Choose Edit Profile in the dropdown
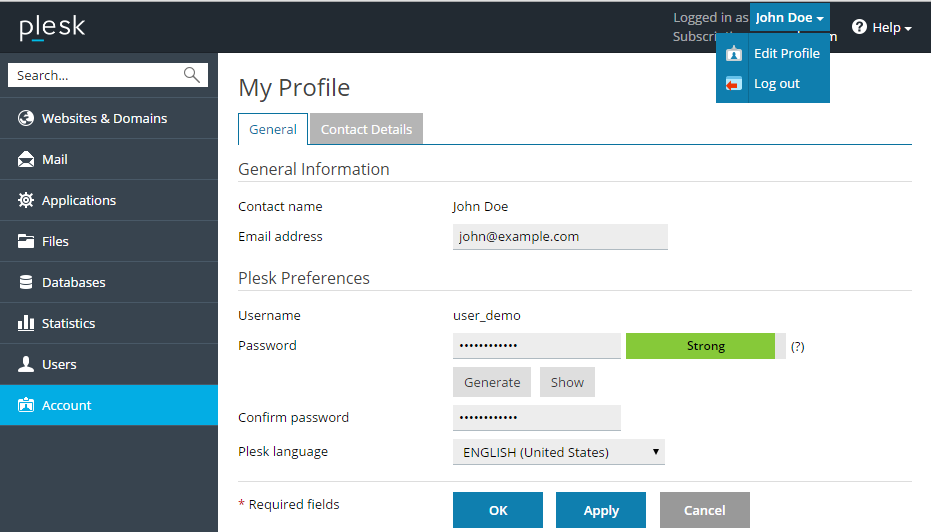The image size is (931, 532). [786, 54]
